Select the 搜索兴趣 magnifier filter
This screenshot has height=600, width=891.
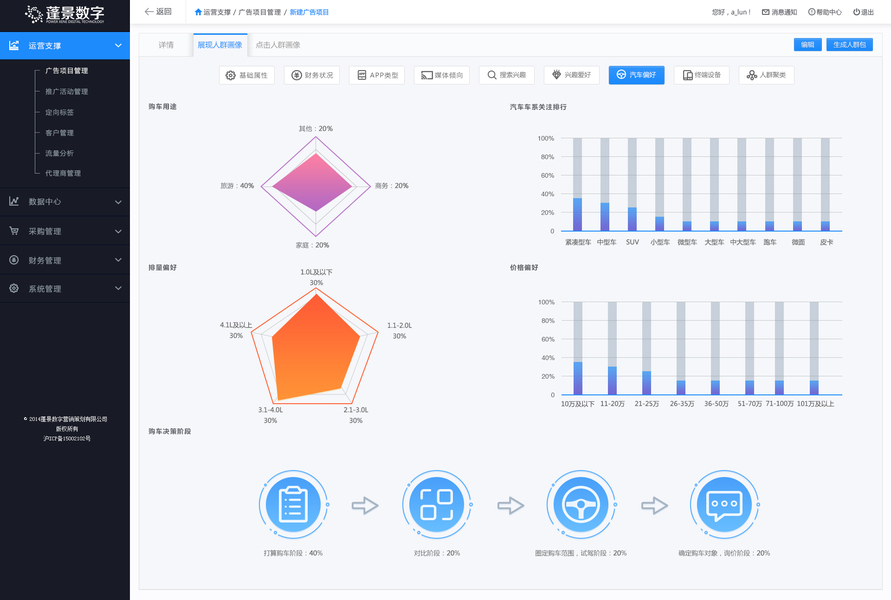pyautogui.click(x=507, y=75)
